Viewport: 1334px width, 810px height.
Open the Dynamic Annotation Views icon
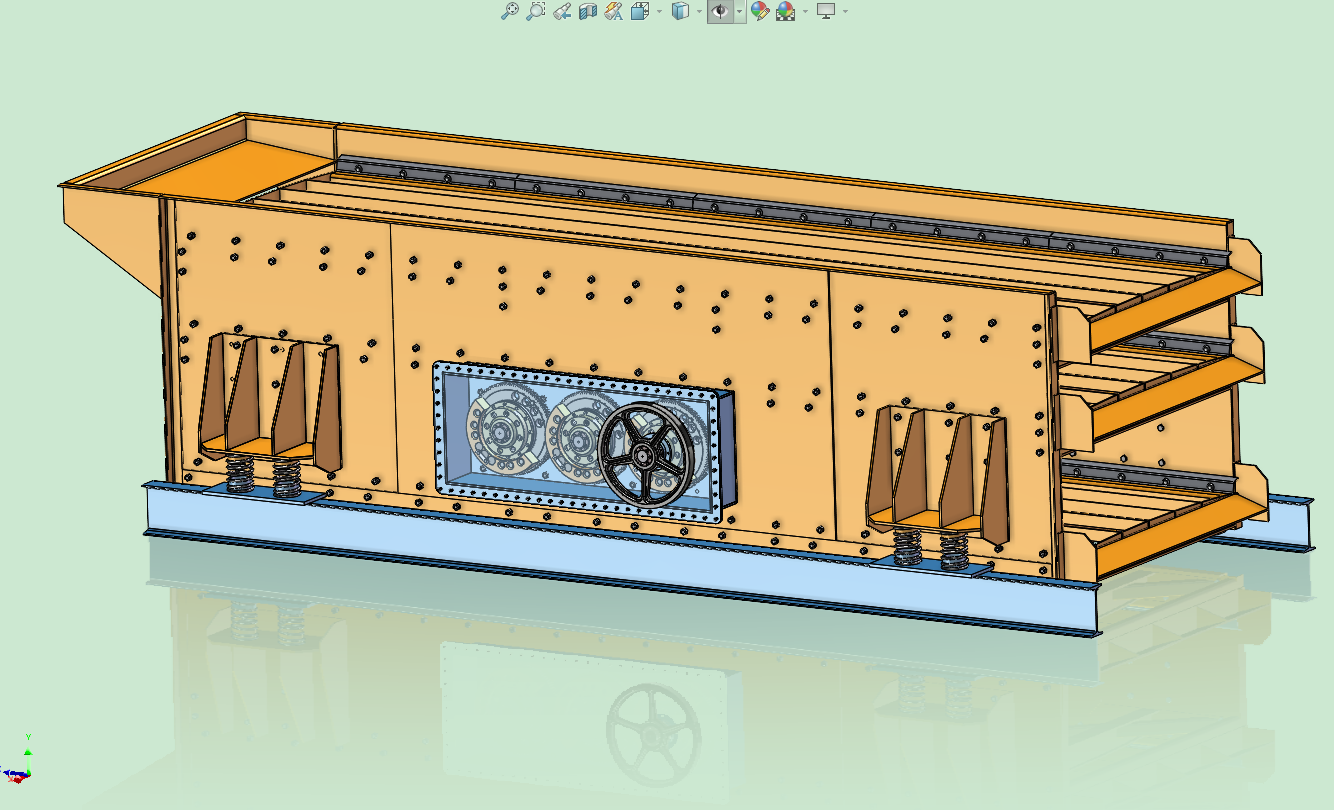click(x=614, y=11)
